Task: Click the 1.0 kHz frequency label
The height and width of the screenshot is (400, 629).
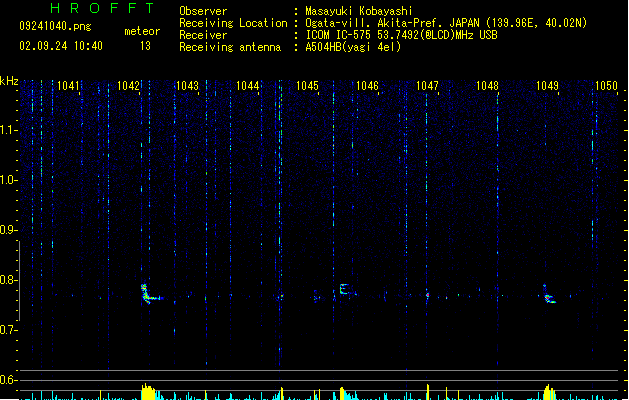Action: pos(9,180)
